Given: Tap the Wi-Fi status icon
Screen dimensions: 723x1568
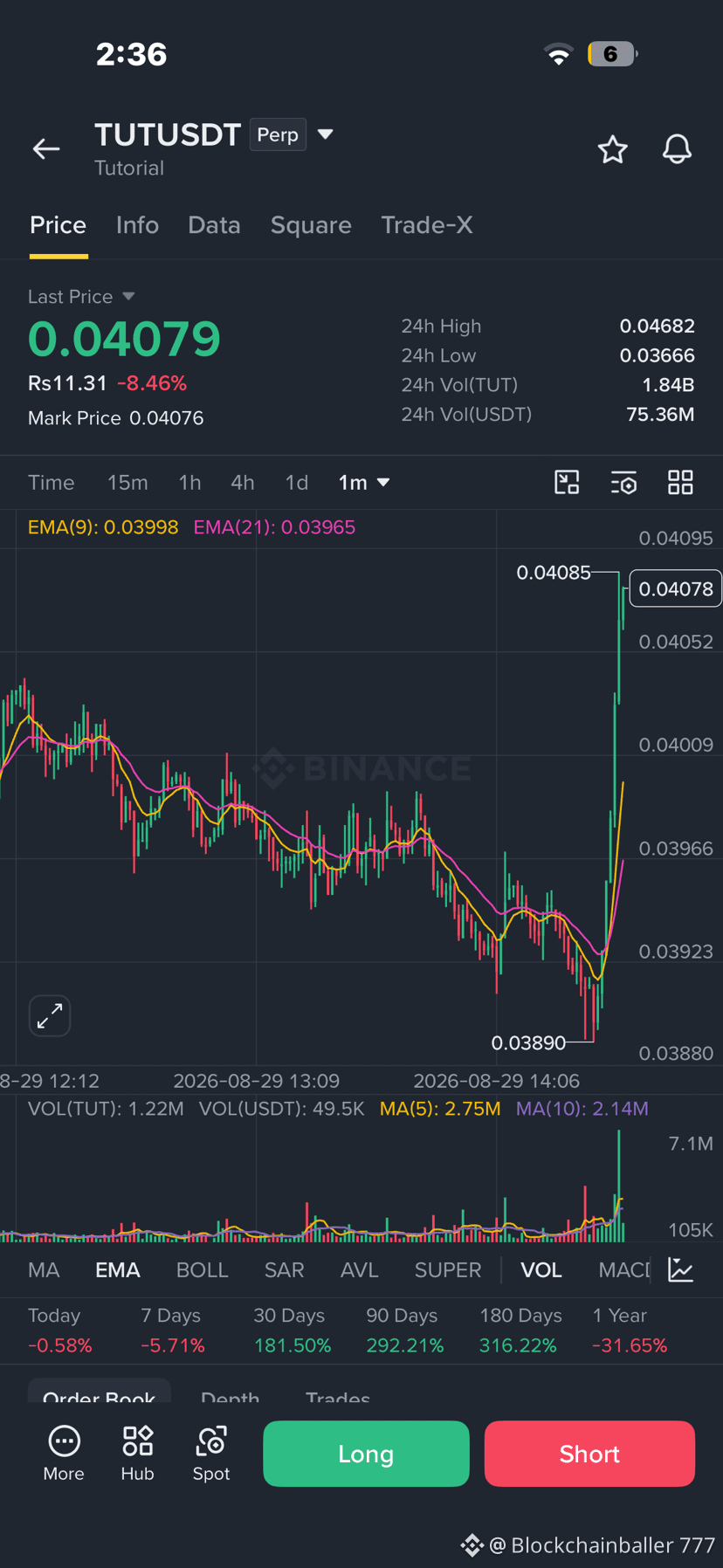Looking at the screenshot, I should (559, 54).
